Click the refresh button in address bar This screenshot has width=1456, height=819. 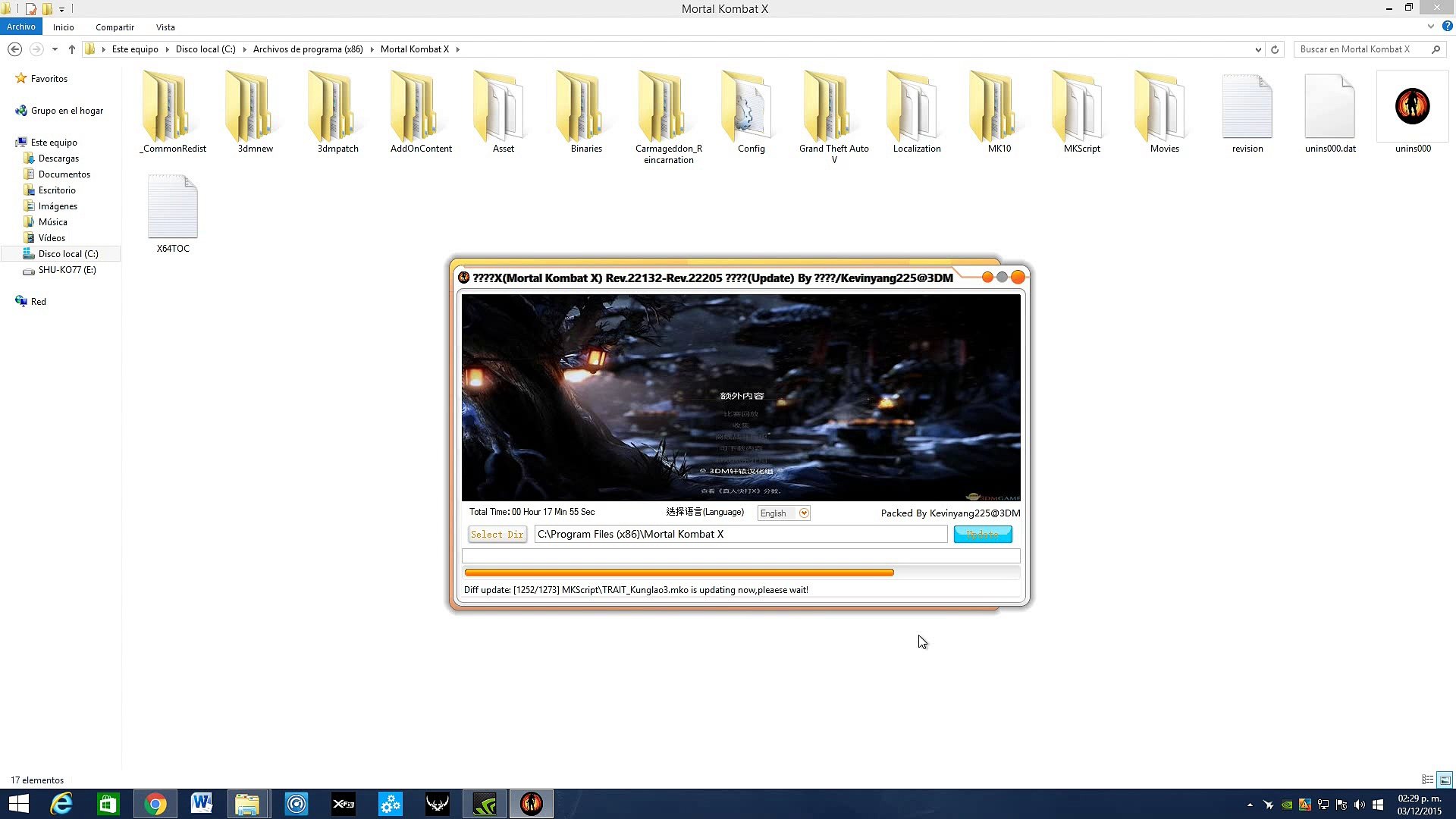1275,49
